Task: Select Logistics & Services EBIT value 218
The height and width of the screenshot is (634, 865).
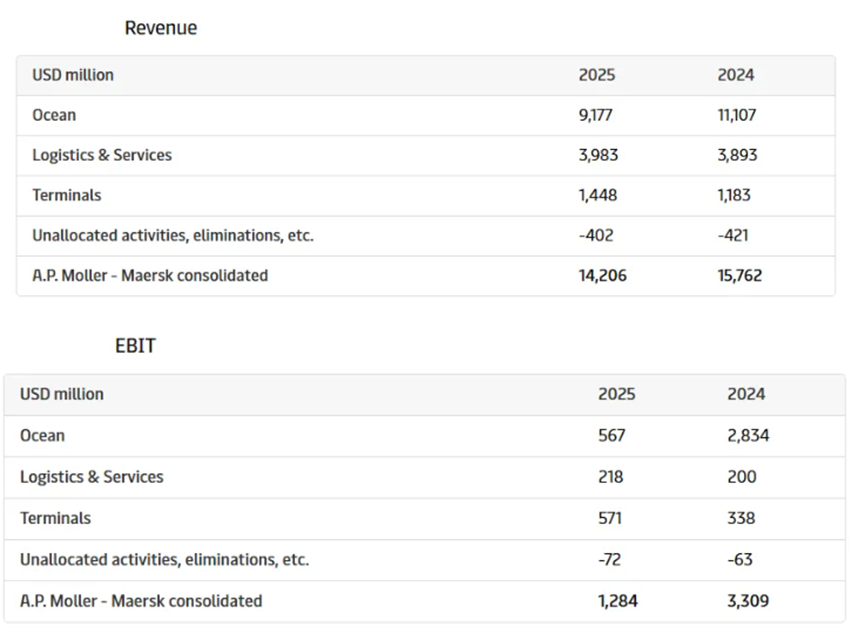Action: click(611, 477)
